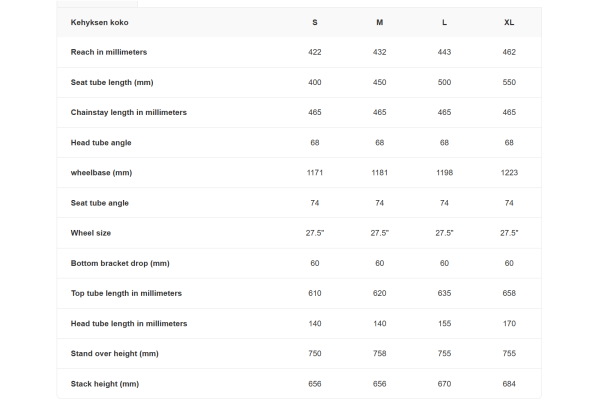Viewport: 600px width, 400px height.
Task: Click the Wheel size row label
Action: click(x=91, y=233)
